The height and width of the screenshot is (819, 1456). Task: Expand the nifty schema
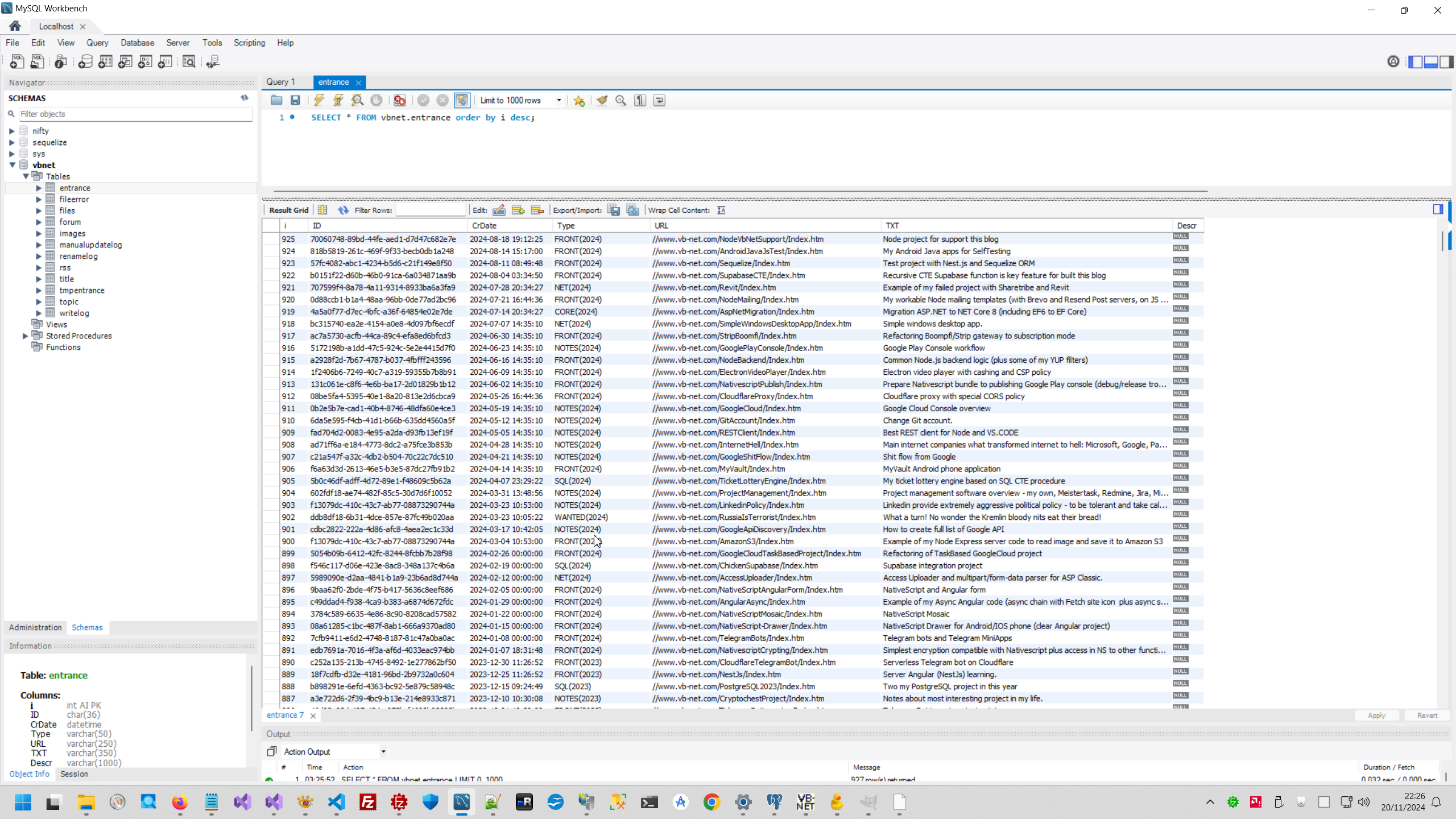tap(12, 131)
